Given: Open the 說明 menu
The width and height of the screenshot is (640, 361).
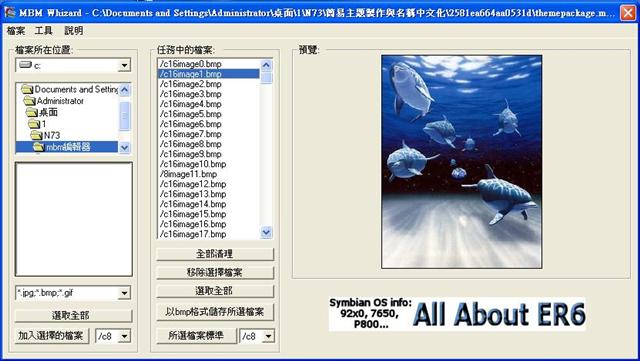Looking at the screenshot, I should pos(73,31).
